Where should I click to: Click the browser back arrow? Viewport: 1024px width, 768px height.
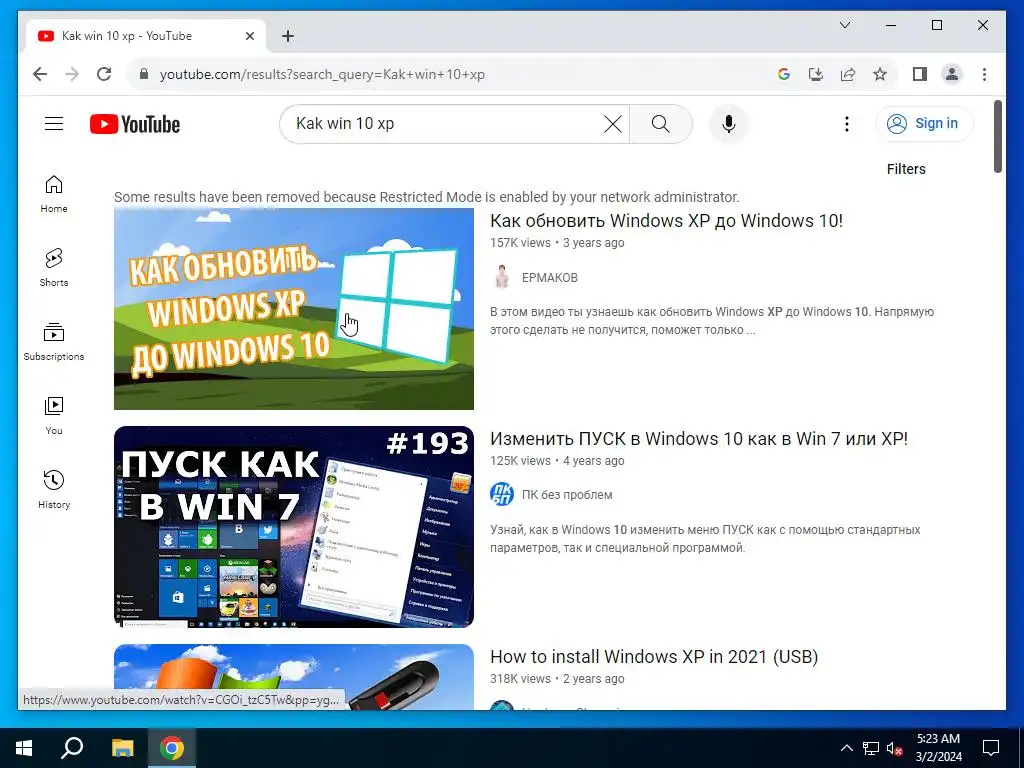click(x=40, y=74)
